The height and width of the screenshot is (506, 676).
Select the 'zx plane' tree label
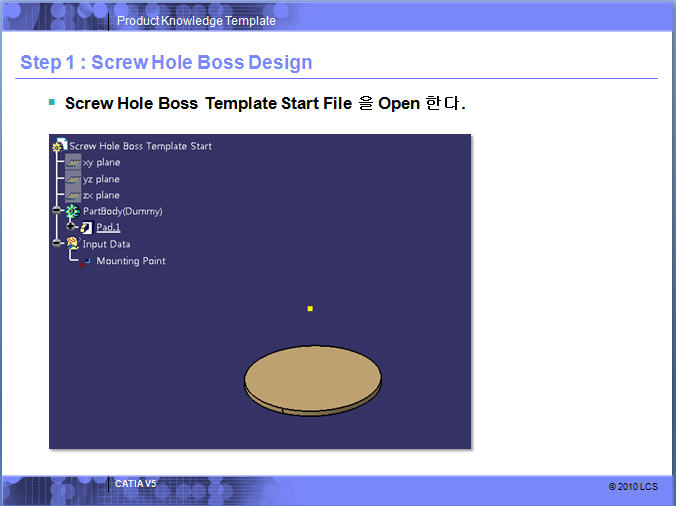point(101,195)
